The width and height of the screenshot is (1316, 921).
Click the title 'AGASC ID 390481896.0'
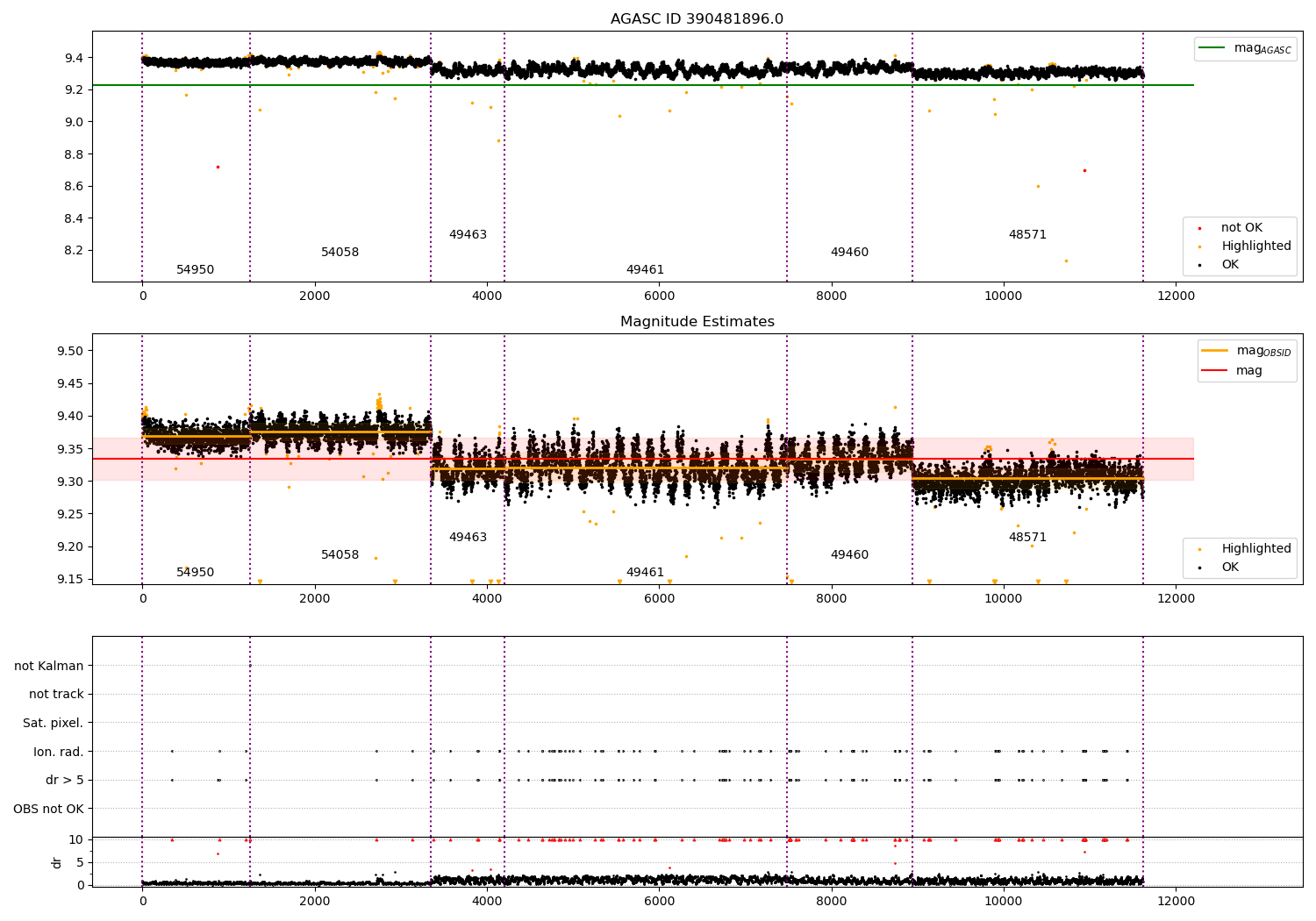click(697, 19)
